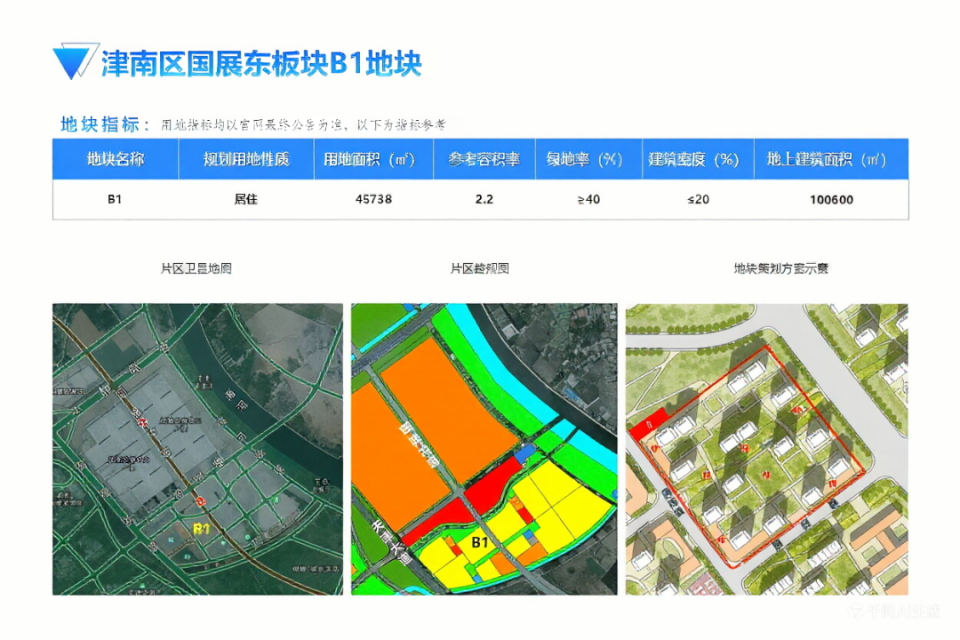This screenshot has height=640, width=960.
Task: Click the red parcel in site plan corner
Action: 649,425
